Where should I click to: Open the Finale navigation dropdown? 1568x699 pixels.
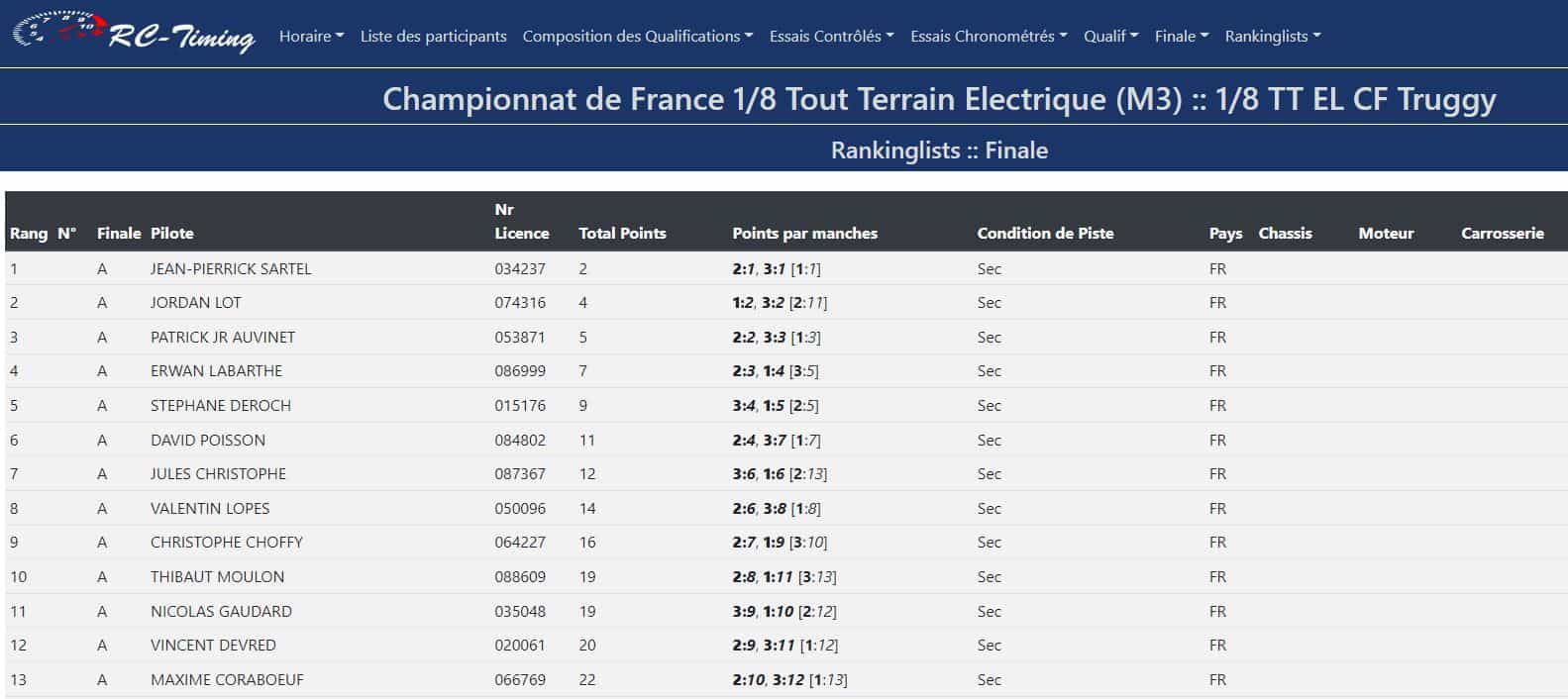(x=1181, y=37)
